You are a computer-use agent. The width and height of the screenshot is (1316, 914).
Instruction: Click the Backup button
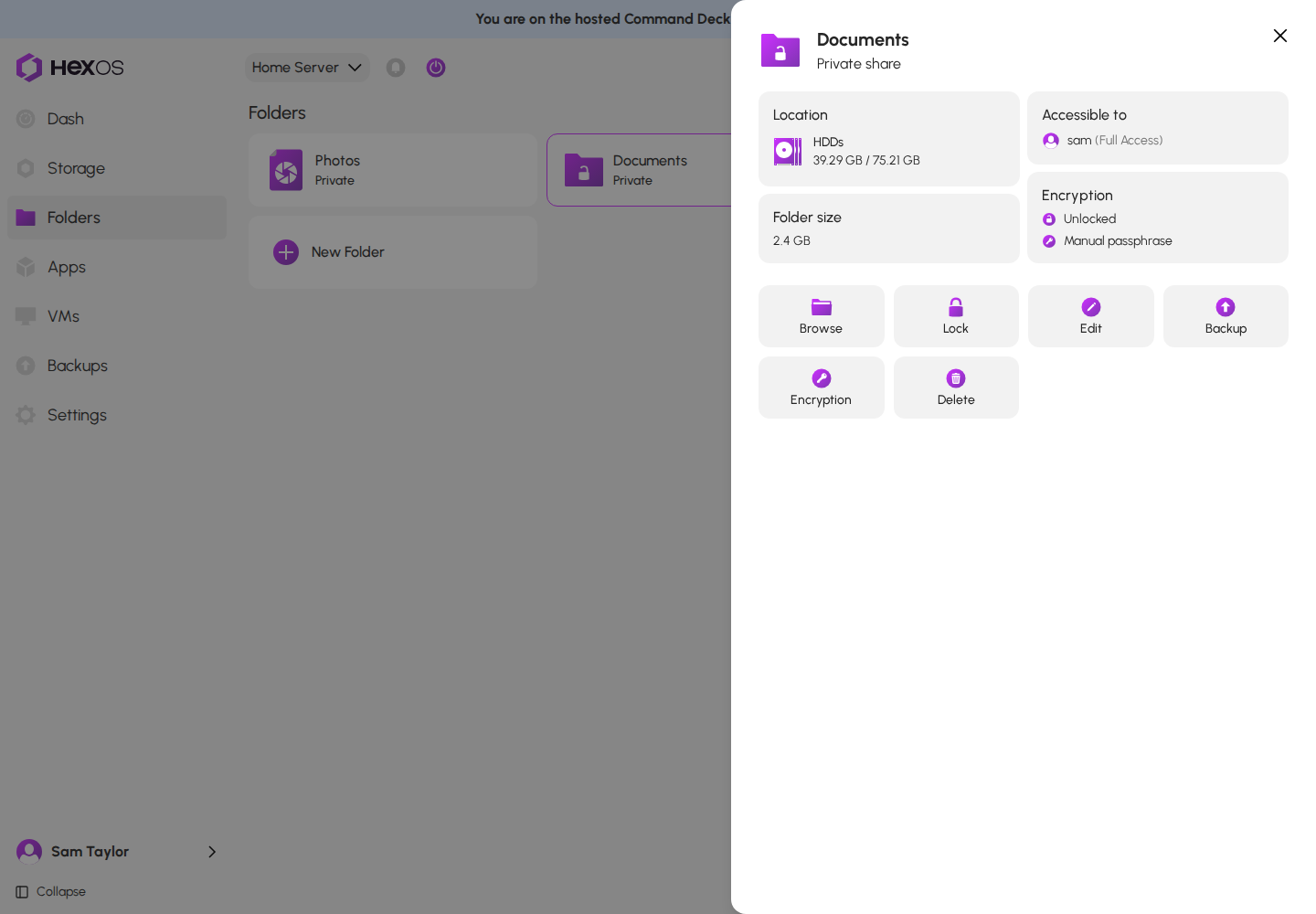click(1226, 316)
